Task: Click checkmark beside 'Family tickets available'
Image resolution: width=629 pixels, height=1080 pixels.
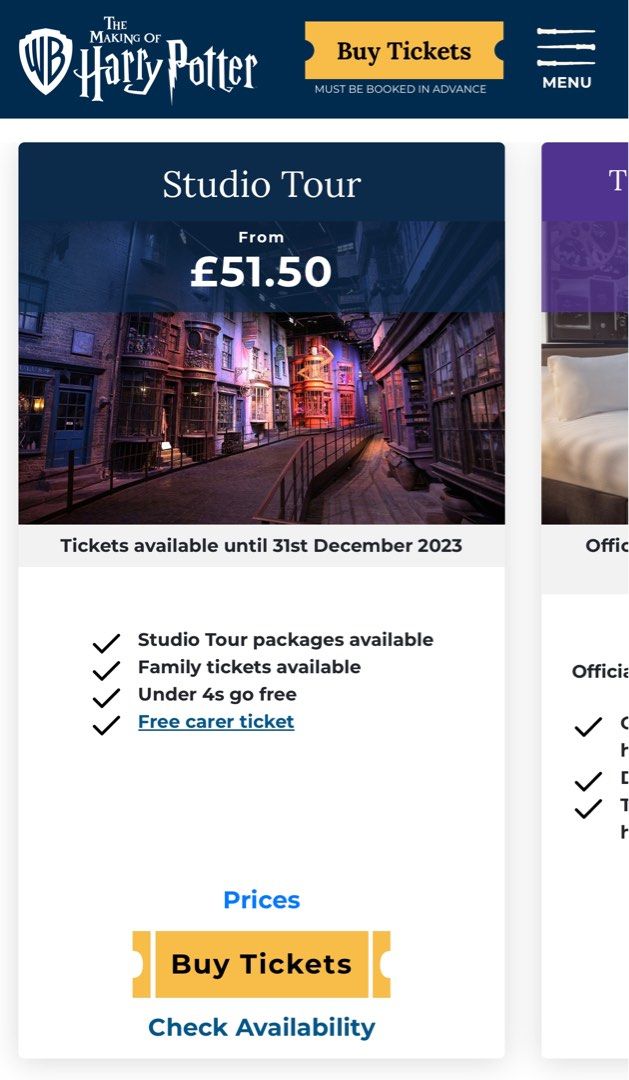Action: tap(108, 667)
